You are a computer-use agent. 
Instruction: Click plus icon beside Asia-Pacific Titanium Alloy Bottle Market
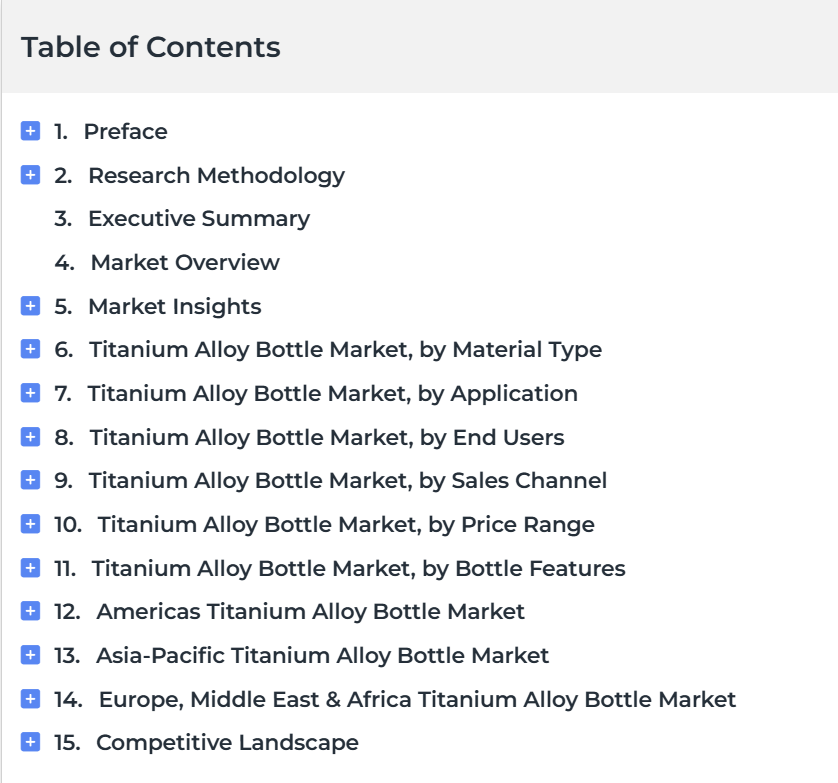(30, 655)
